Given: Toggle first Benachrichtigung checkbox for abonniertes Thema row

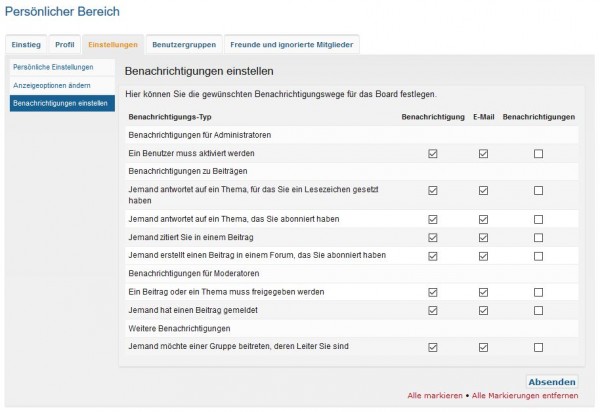Looking at the screenshot, I should coord(433,218).
